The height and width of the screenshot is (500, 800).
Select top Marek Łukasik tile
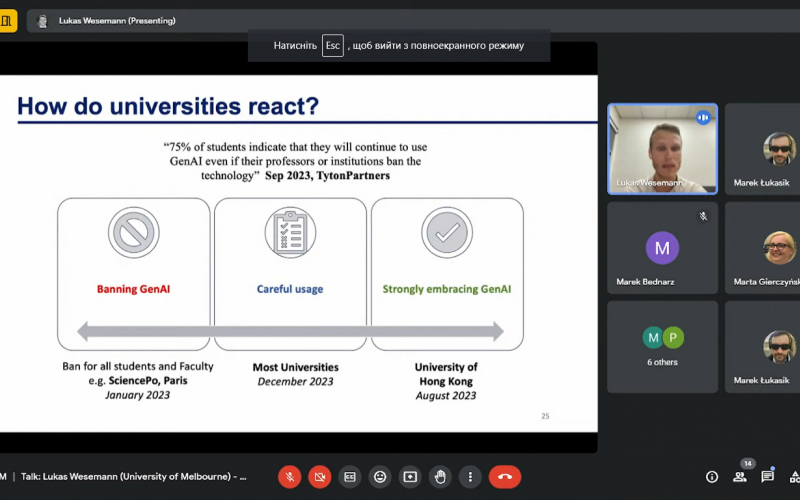(x=763, y=149)
